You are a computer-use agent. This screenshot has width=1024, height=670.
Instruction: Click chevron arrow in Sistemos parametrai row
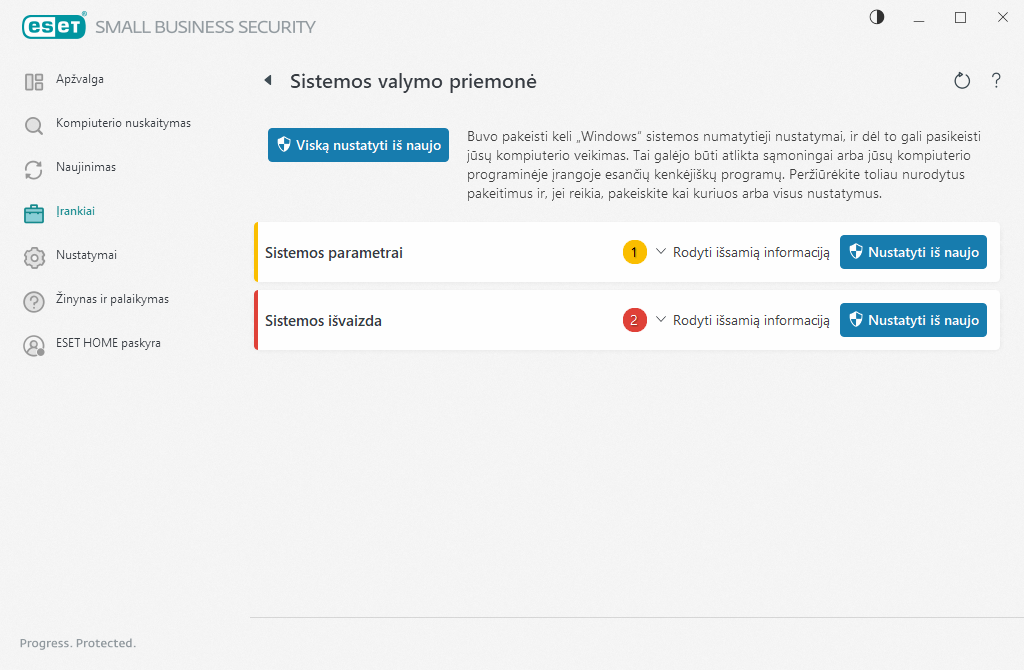tap(661, 252)
